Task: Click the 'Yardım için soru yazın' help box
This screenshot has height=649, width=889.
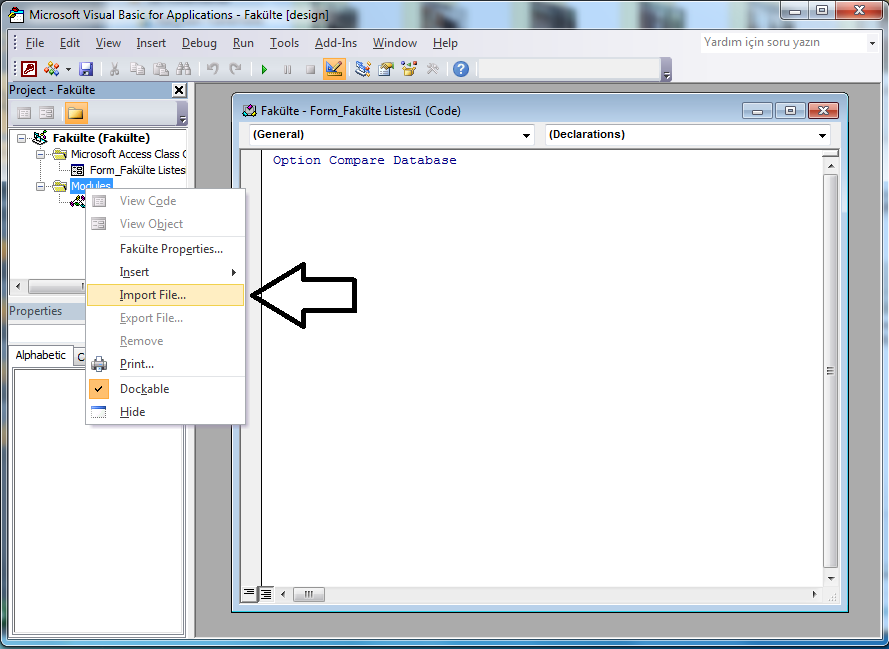Action: tap(784, 43)
